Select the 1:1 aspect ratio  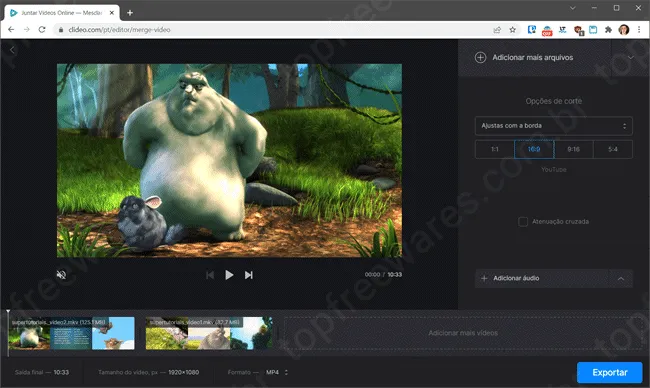click(x=495, y=149)
